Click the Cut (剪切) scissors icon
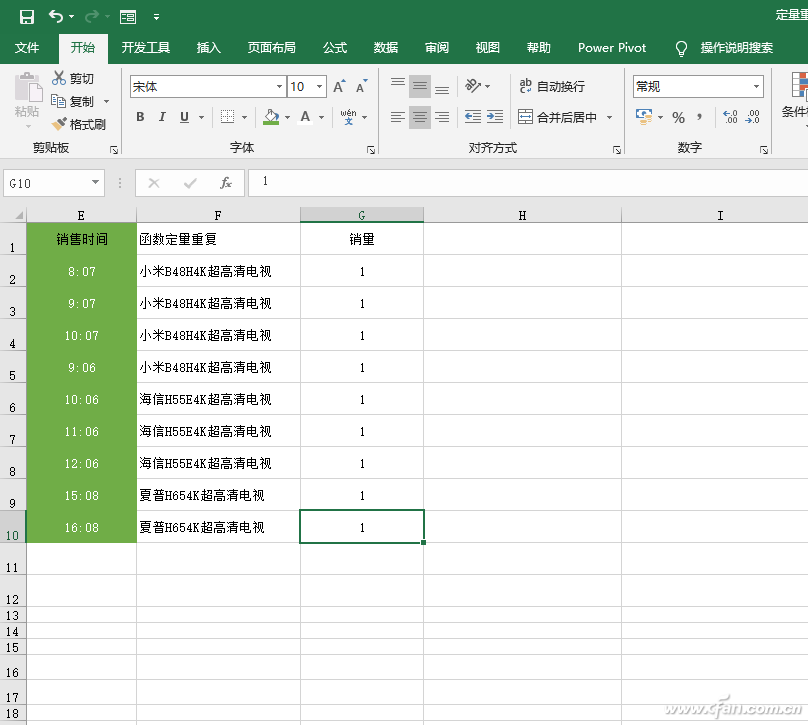808x725 pixels. [x=59, y=78]
